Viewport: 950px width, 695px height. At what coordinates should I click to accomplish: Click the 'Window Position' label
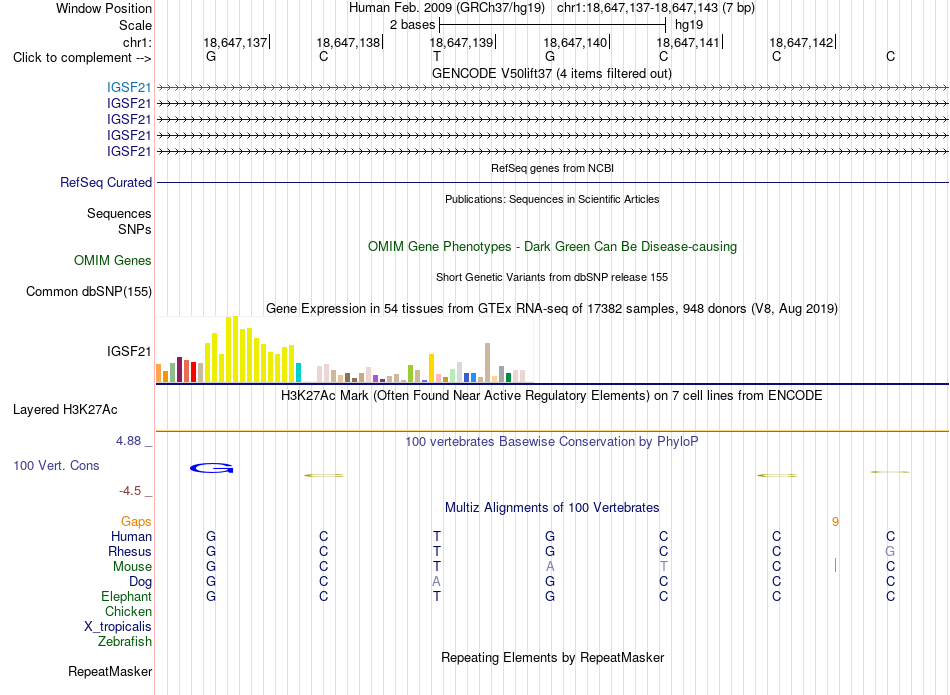(x=104, y=8)
